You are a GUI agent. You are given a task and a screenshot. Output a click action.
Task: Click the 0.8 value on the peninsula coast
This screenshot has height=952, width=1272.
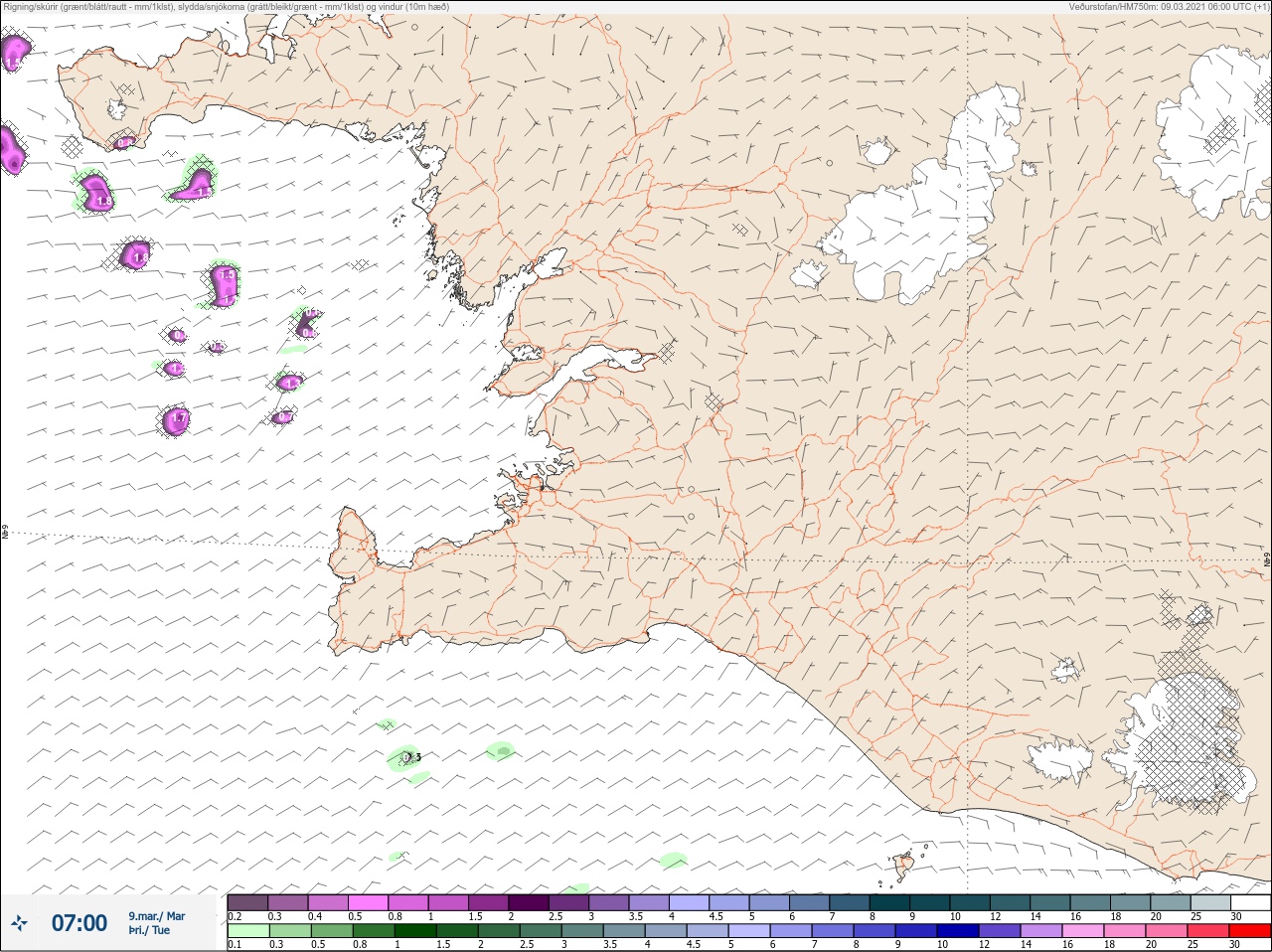coord(125,143)
